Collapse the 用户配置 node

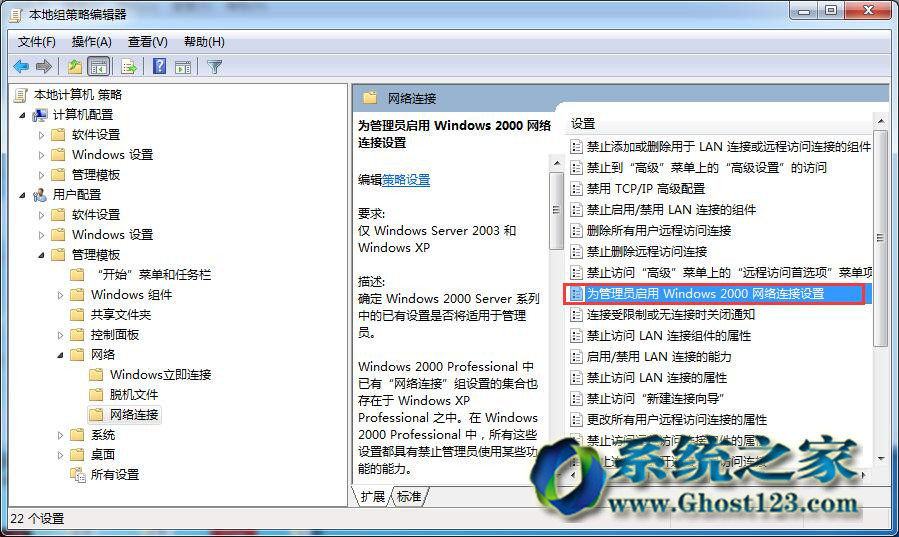[22, 195]
